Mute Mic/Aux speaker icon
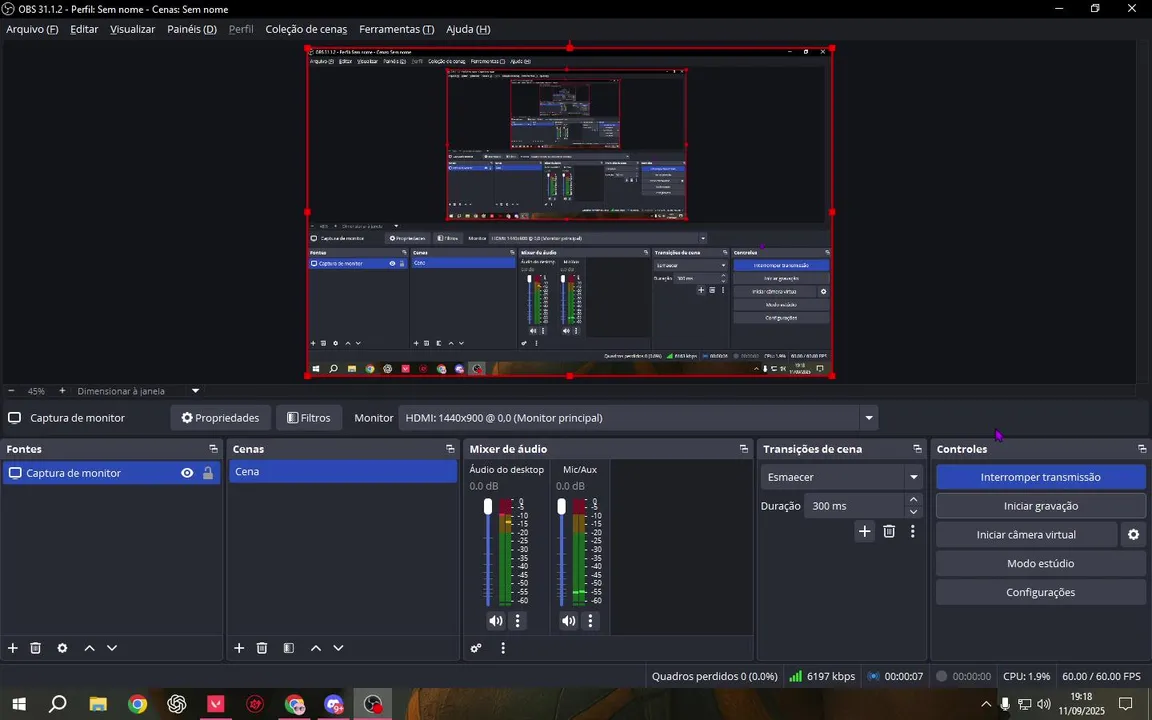Viewport: 1152px width, 720px height. [x=569, y=621]
